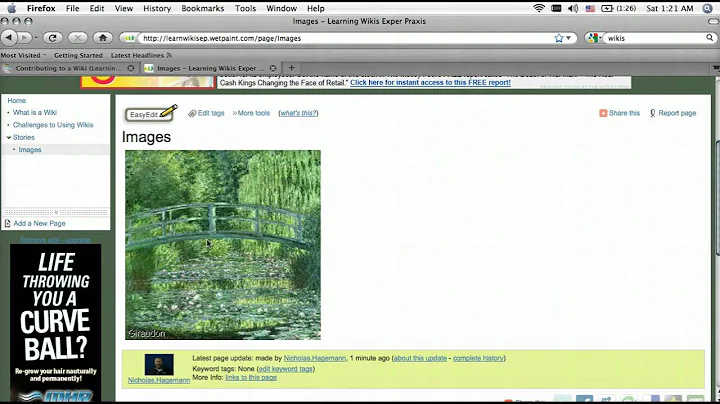Click the Wi-Fi status icon
This screenshot has height=404, width=720.
539,8
